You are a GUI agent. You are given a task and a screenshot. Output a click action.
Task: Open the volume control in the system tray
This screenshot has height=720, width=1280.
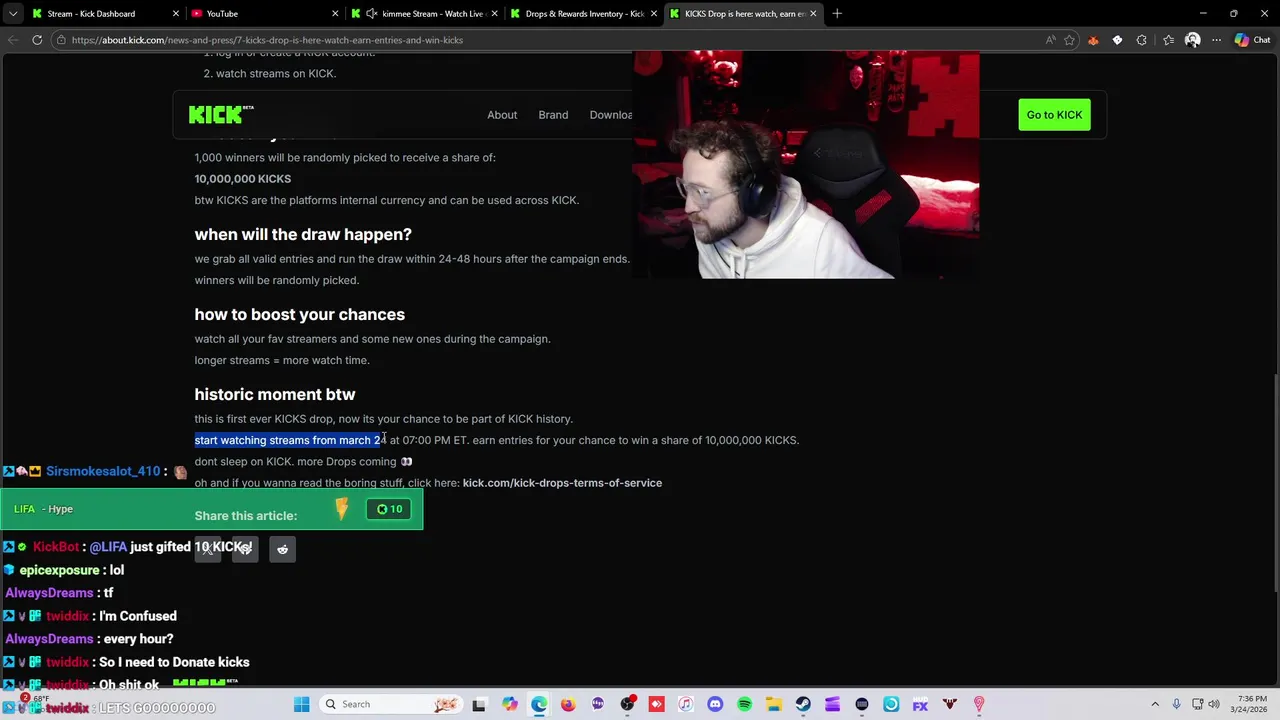[x=1216, y=704]
